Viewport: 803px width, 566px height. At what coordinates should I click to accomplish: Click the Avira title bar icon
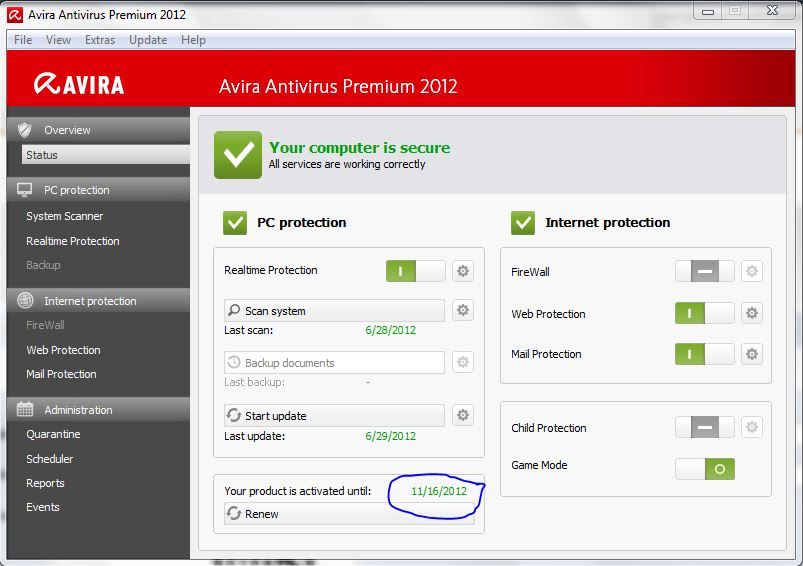click(14, 14)
